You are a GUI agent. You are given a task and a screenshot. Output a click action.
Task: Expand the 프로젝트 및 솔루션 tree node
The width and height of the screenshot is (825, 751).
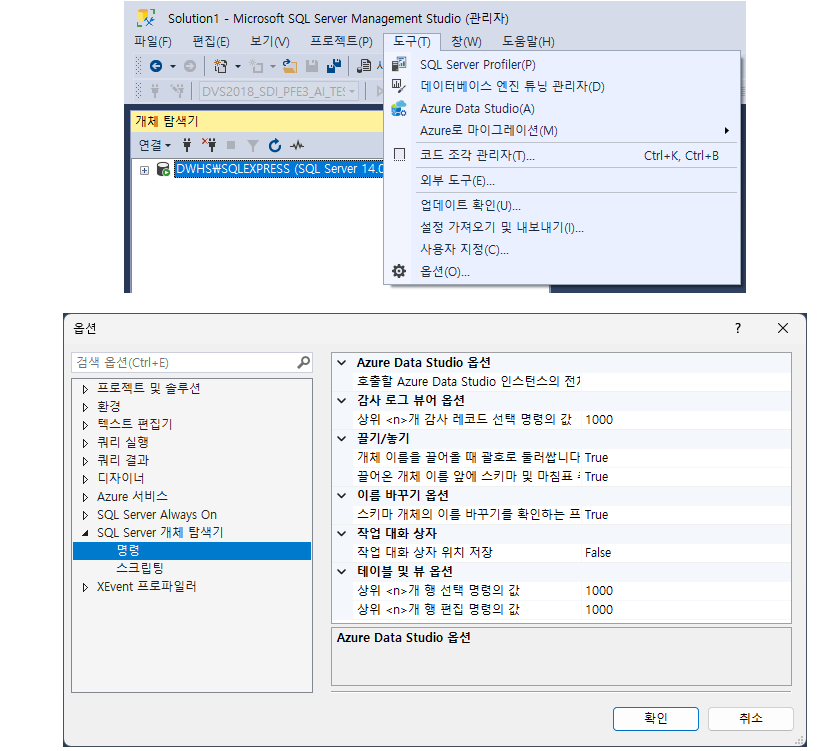point(85,389)
